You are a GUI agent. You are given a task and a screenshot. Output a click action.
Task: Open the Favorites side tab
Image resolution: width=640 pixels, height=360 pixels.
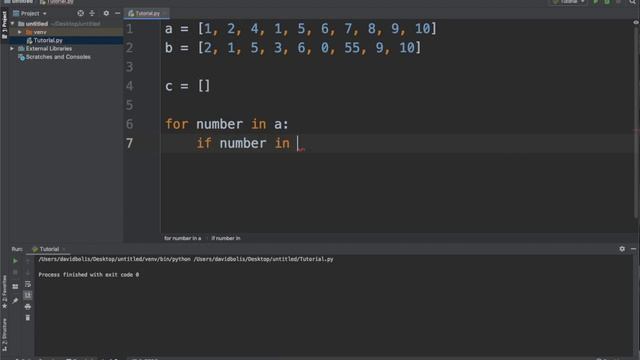(x=4, y=292)
